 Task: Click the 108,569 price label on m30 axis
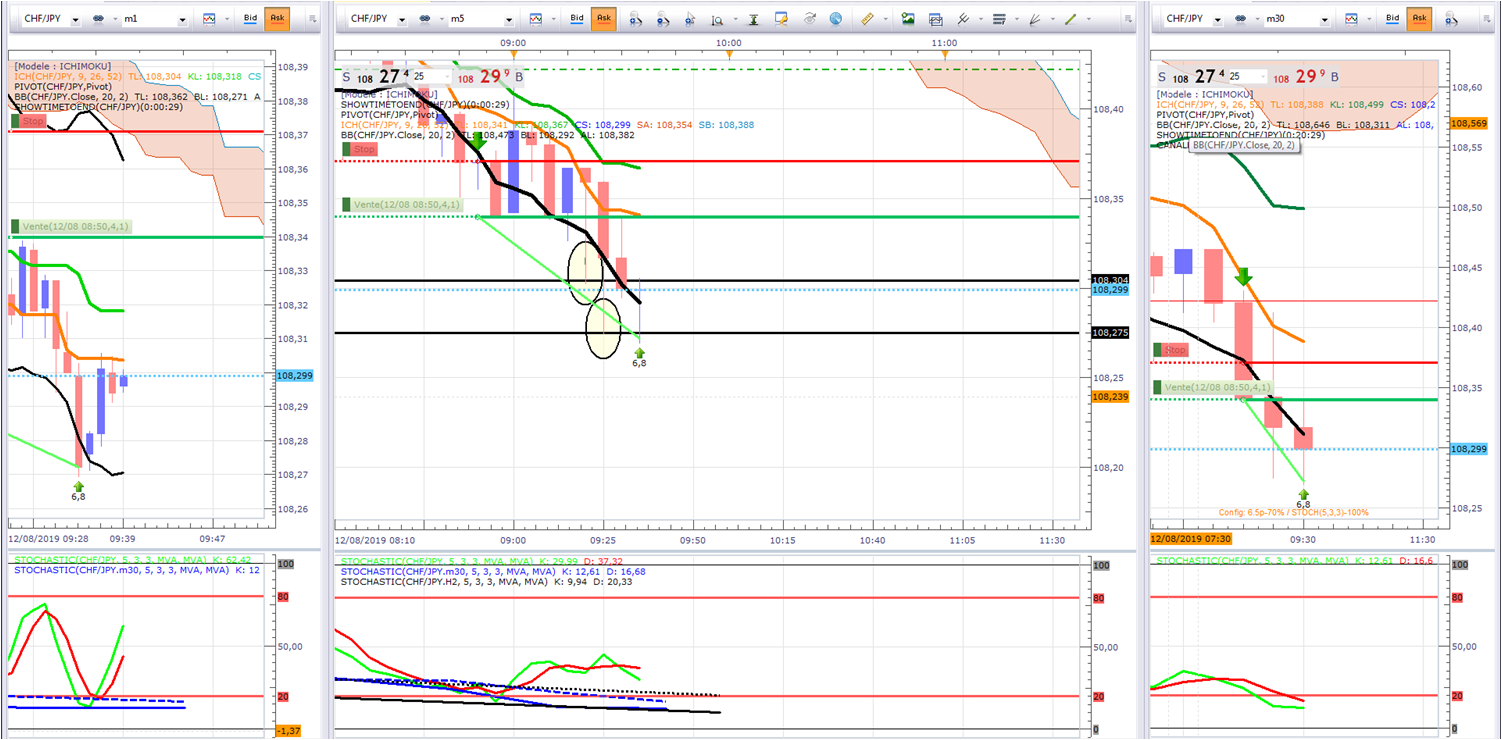(x=1469, y=123)
